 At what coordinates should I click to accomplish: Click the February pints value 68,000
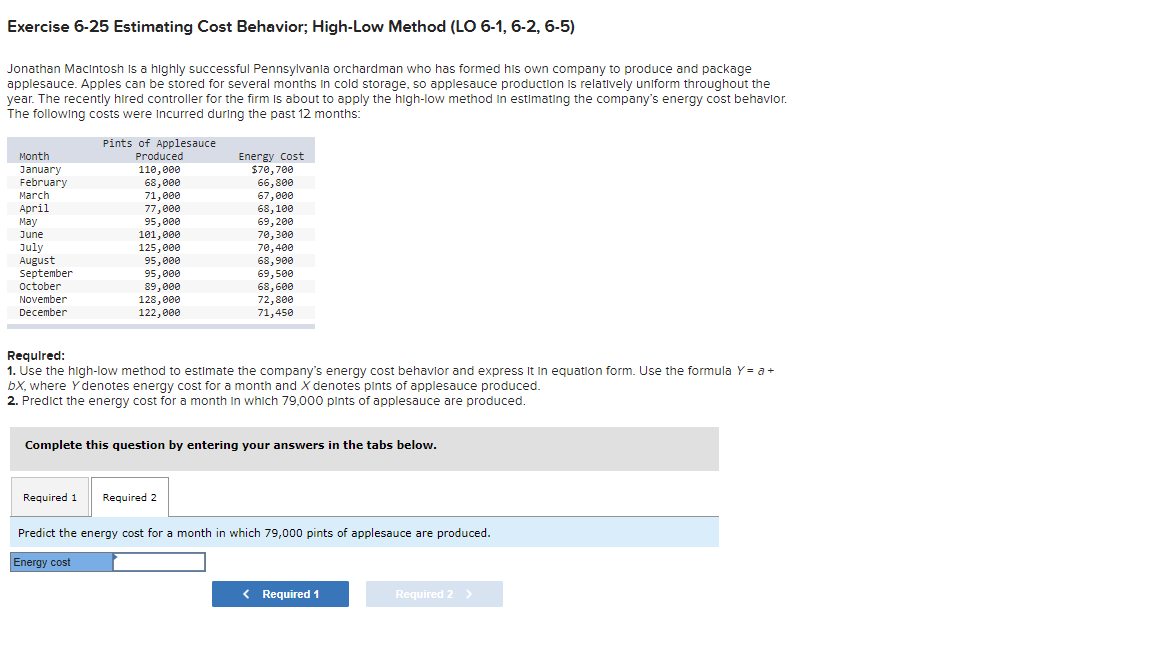pyautogui.click(x=162, y=183)
